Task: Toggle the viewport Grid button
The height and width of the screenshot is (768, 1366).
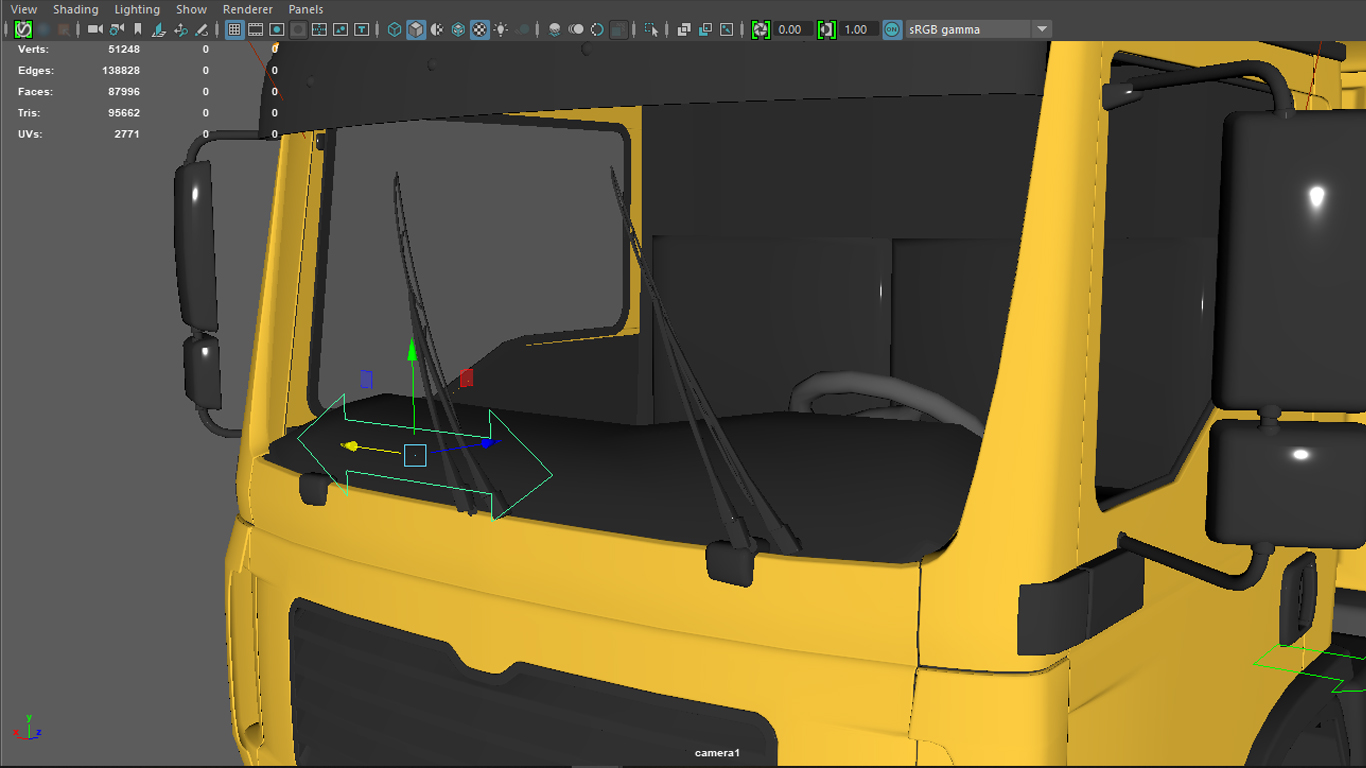Action: pos(234,30)
